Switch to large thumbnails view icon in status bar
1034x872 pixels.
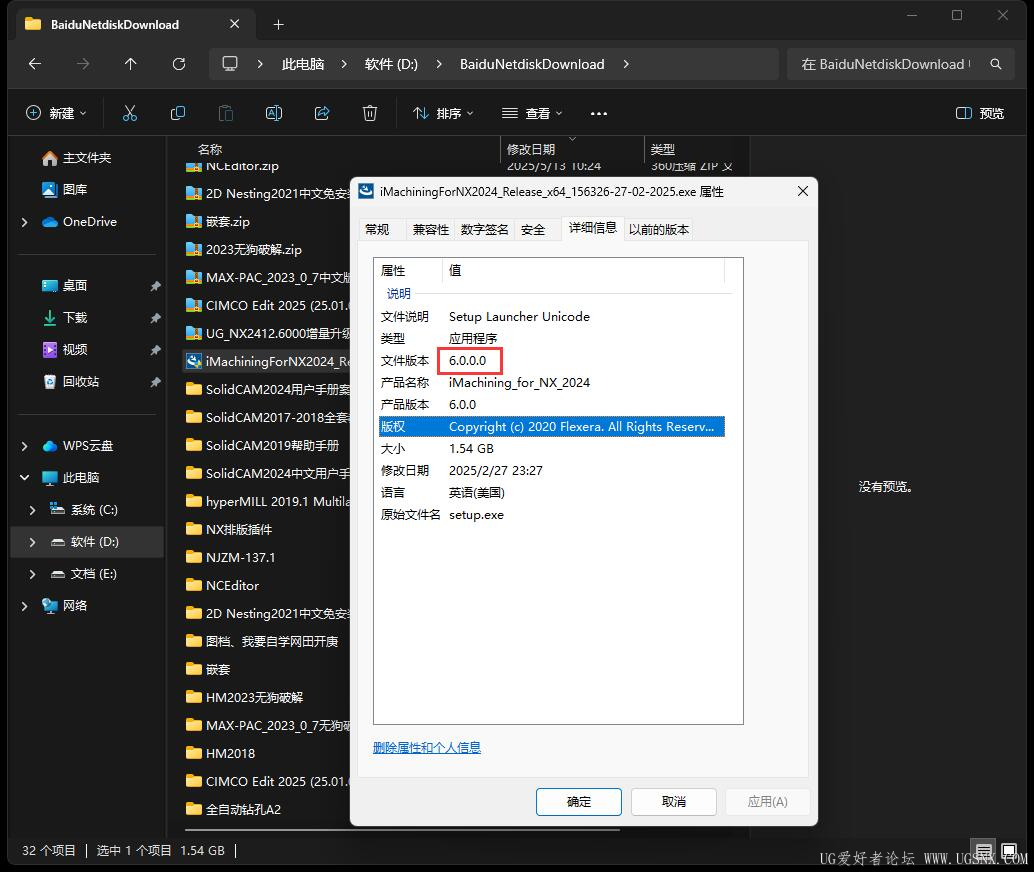coord(1009,851)
